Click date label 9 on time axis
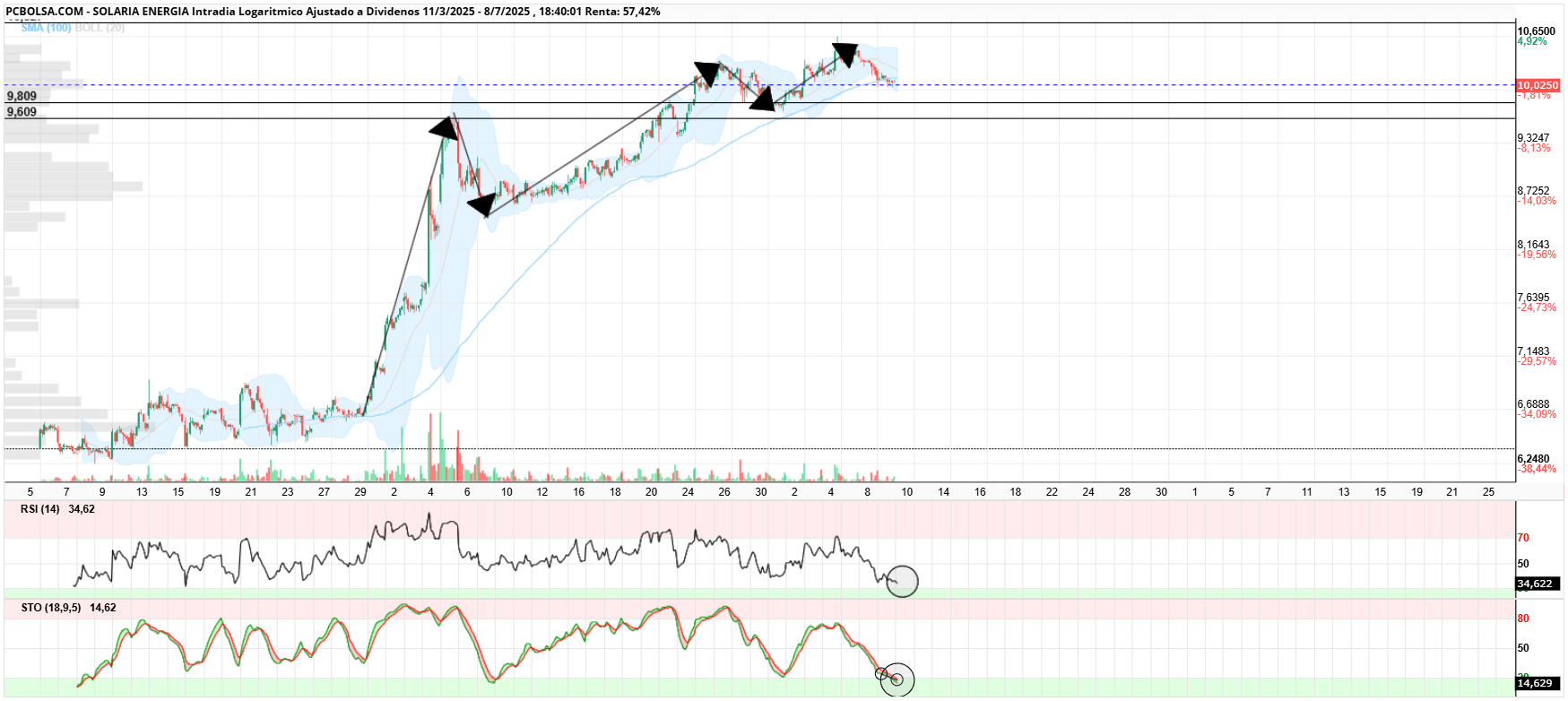The image size is (1568, 701). pos(102,492)
